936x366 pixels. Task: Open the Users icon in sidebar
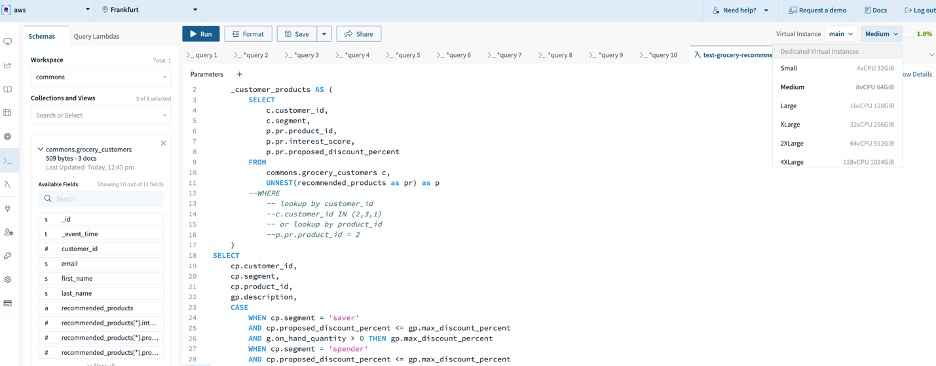pos(8,232)
